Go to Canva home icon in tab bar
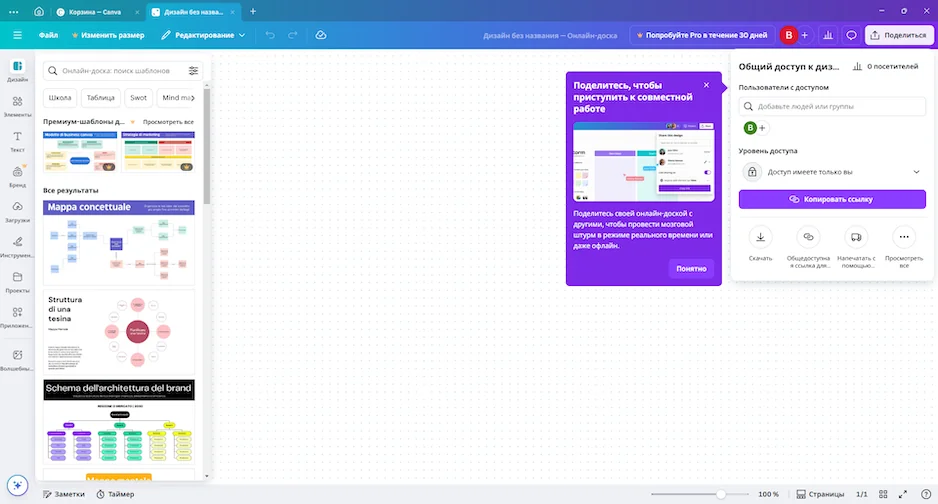This screenshot has height=504, width=938. tap(39, 11)
